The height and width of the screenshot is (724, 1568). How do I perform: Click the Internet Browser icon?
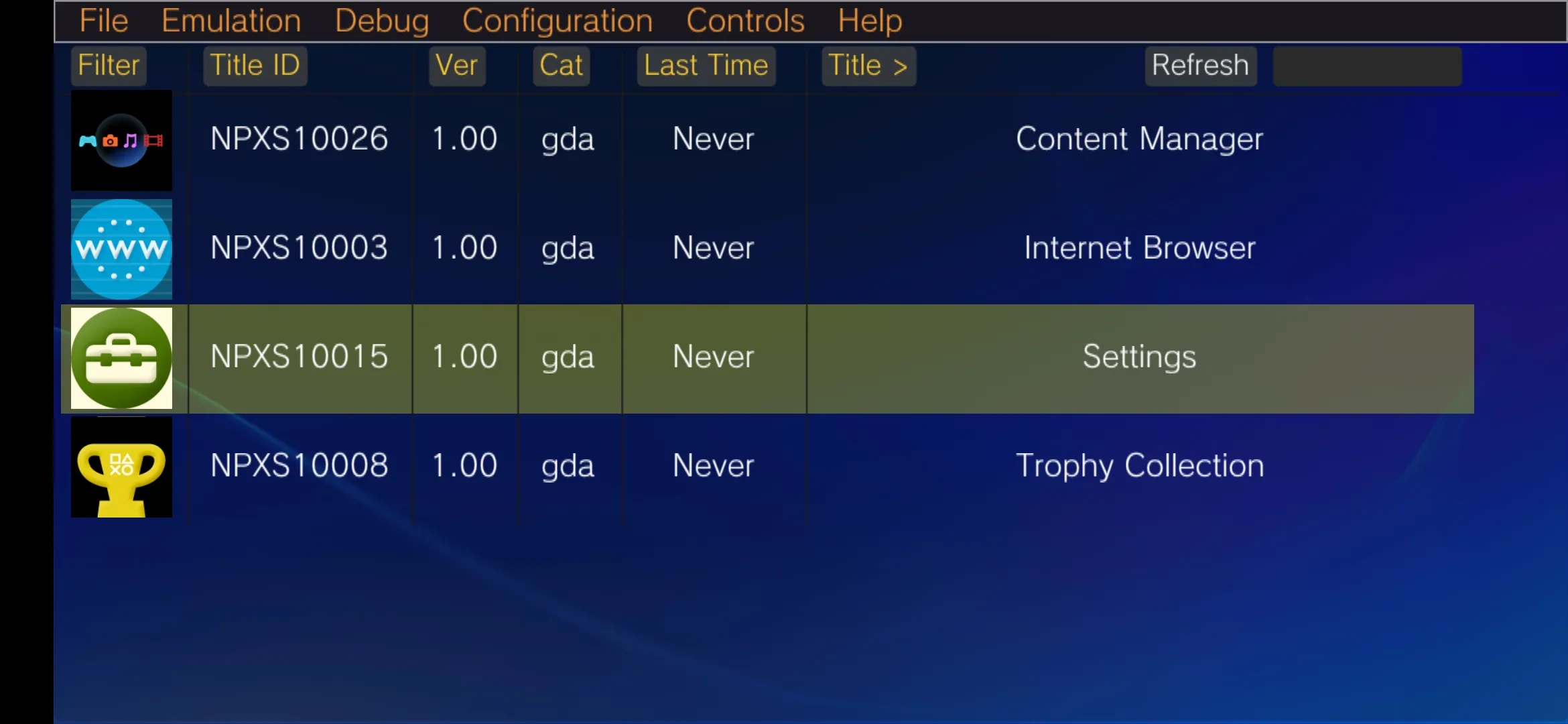pyautogui.click(x=121, y=248)
